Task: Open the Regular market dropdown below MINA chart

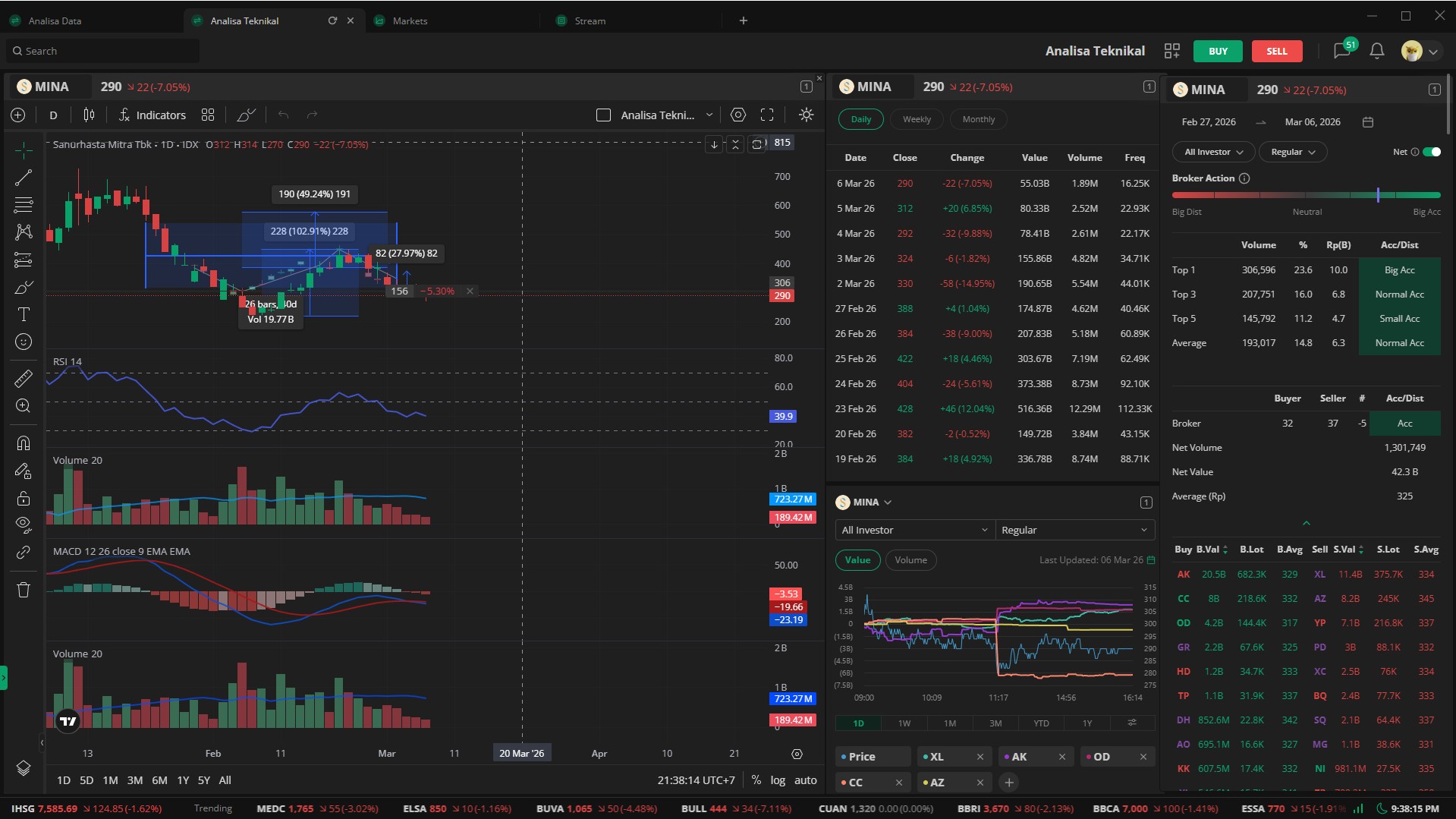Action: pyautogui.click(x=1074, y=530)
